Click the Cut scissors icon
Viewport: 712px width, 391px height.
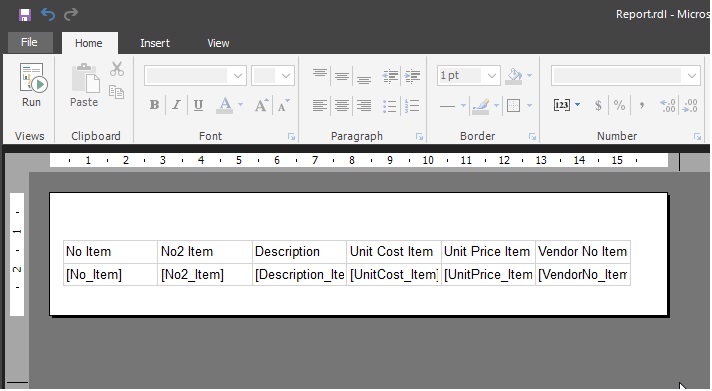(x=117, y=69)
